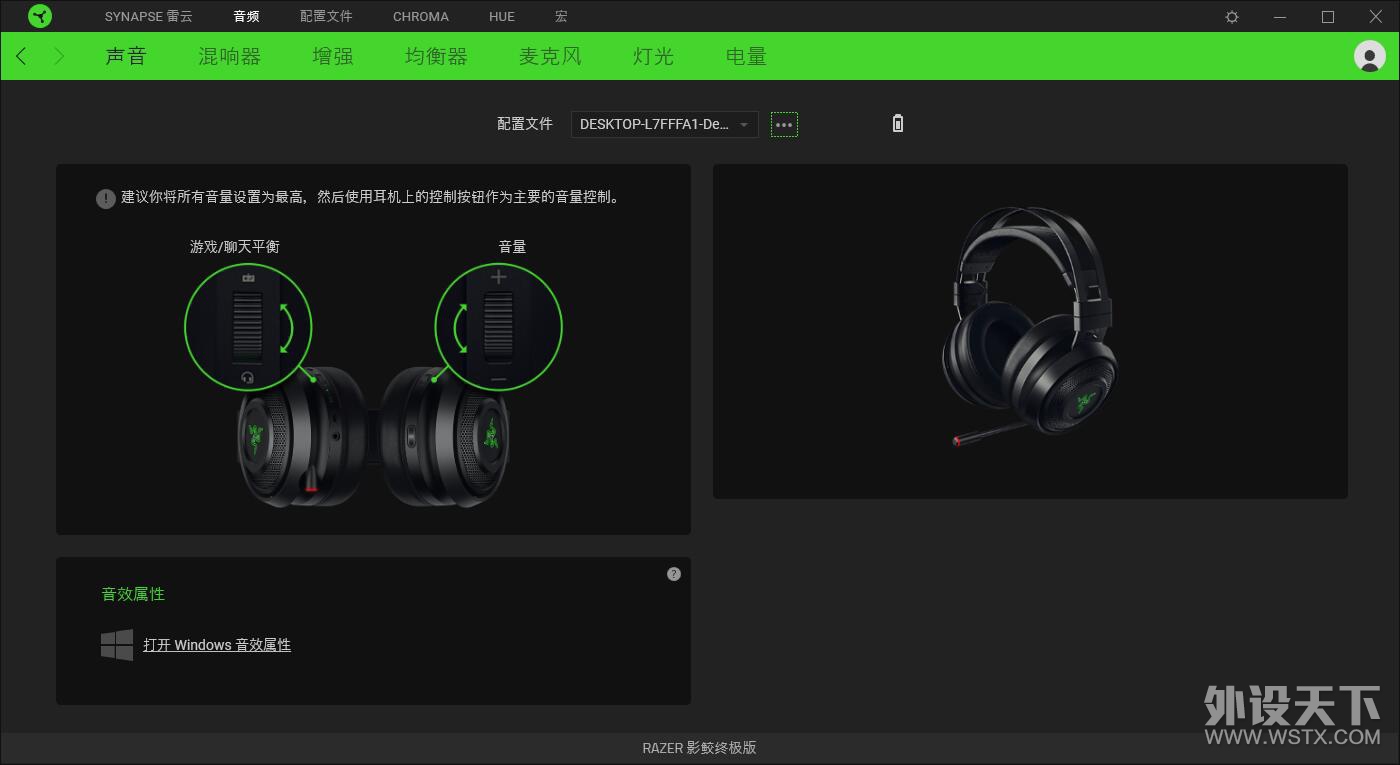Image resolution: width=1400 pixels, height=765 pixels.
Task: Open the CHROMA menu
Action: click(x=421, y=17)
